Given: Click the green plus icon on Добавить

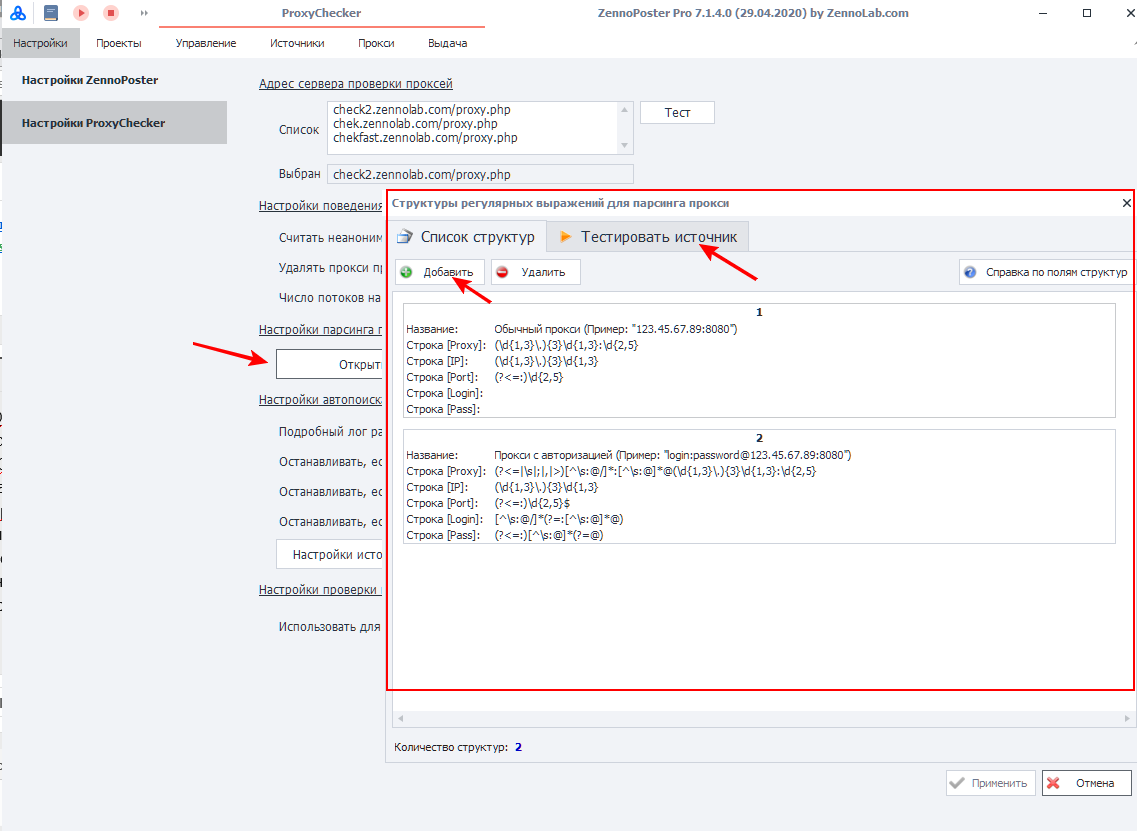Looking at the screenshot, I should (406, 272).
